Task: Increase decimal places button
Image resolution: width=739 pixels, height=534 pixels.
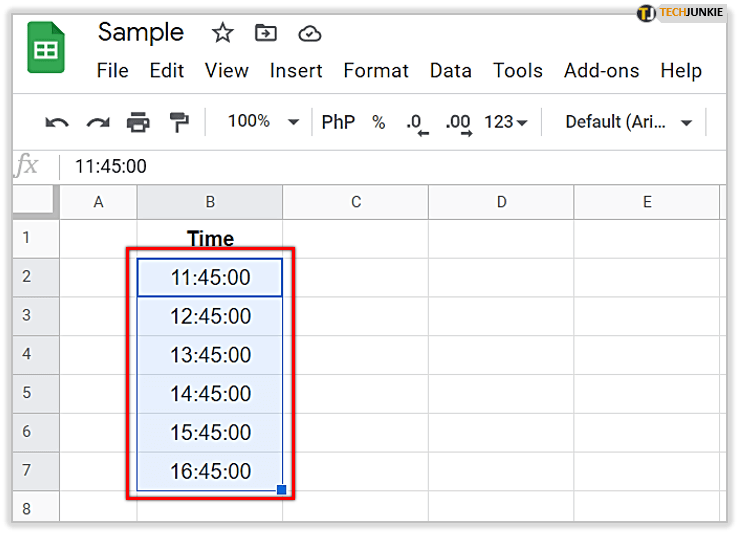Action: click(458, 123)
